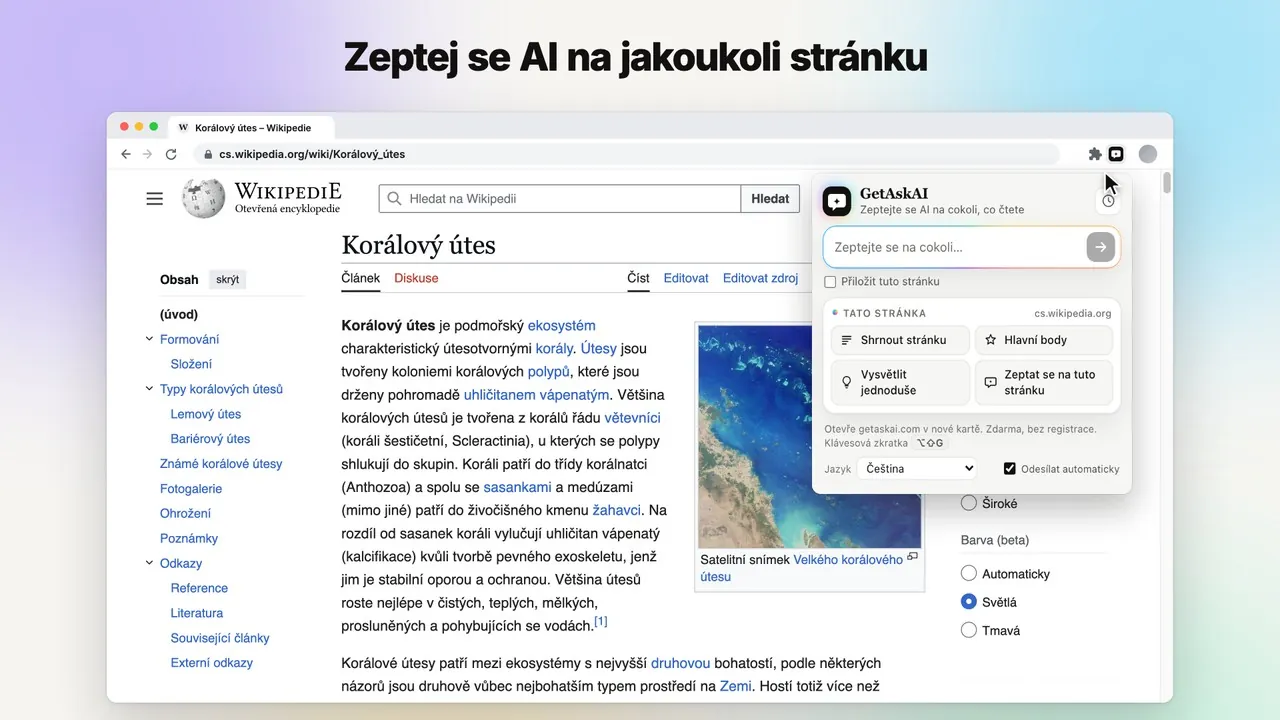Hide the Obsah table of contents
Viewport: 1280px width, 720px height.
click(x=228, y=280)
